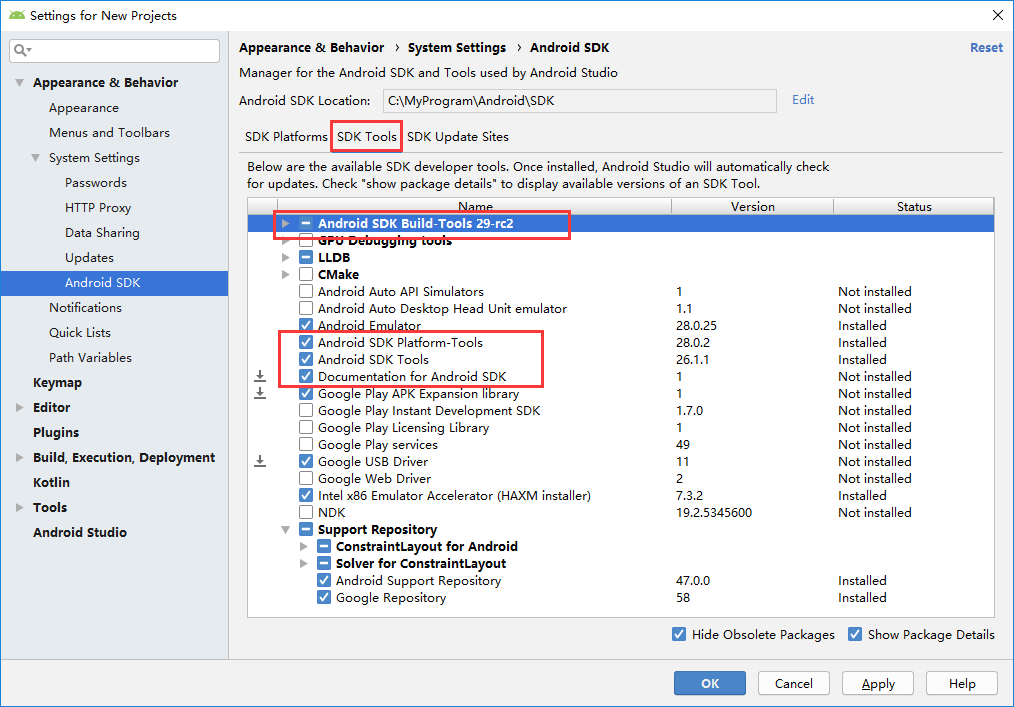Click the search magnifier icon in settings
Screen dimensions: 1014x707
pos(20,50)
